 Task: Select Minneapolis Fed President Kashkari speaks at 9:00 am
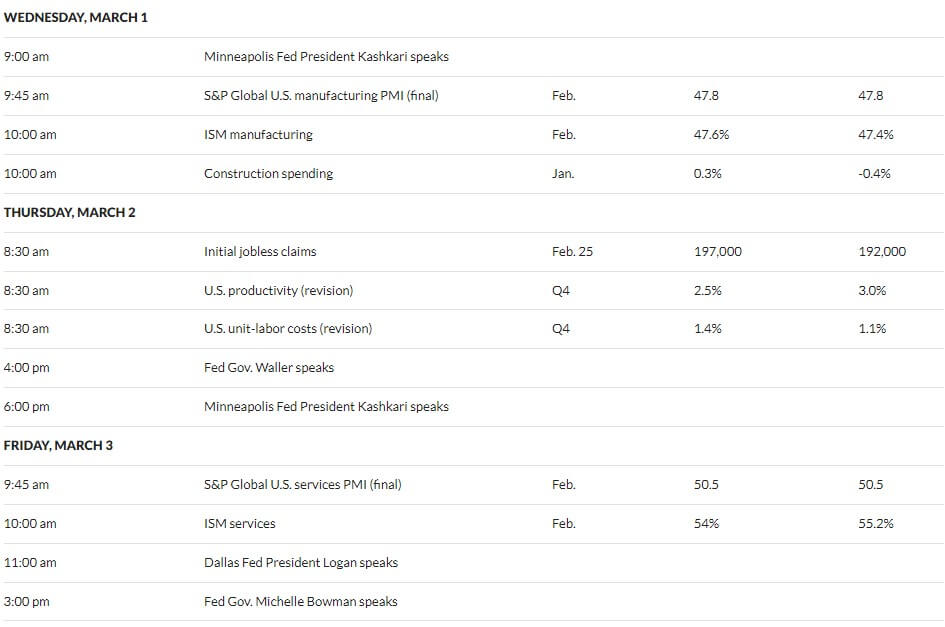(326, 57)
